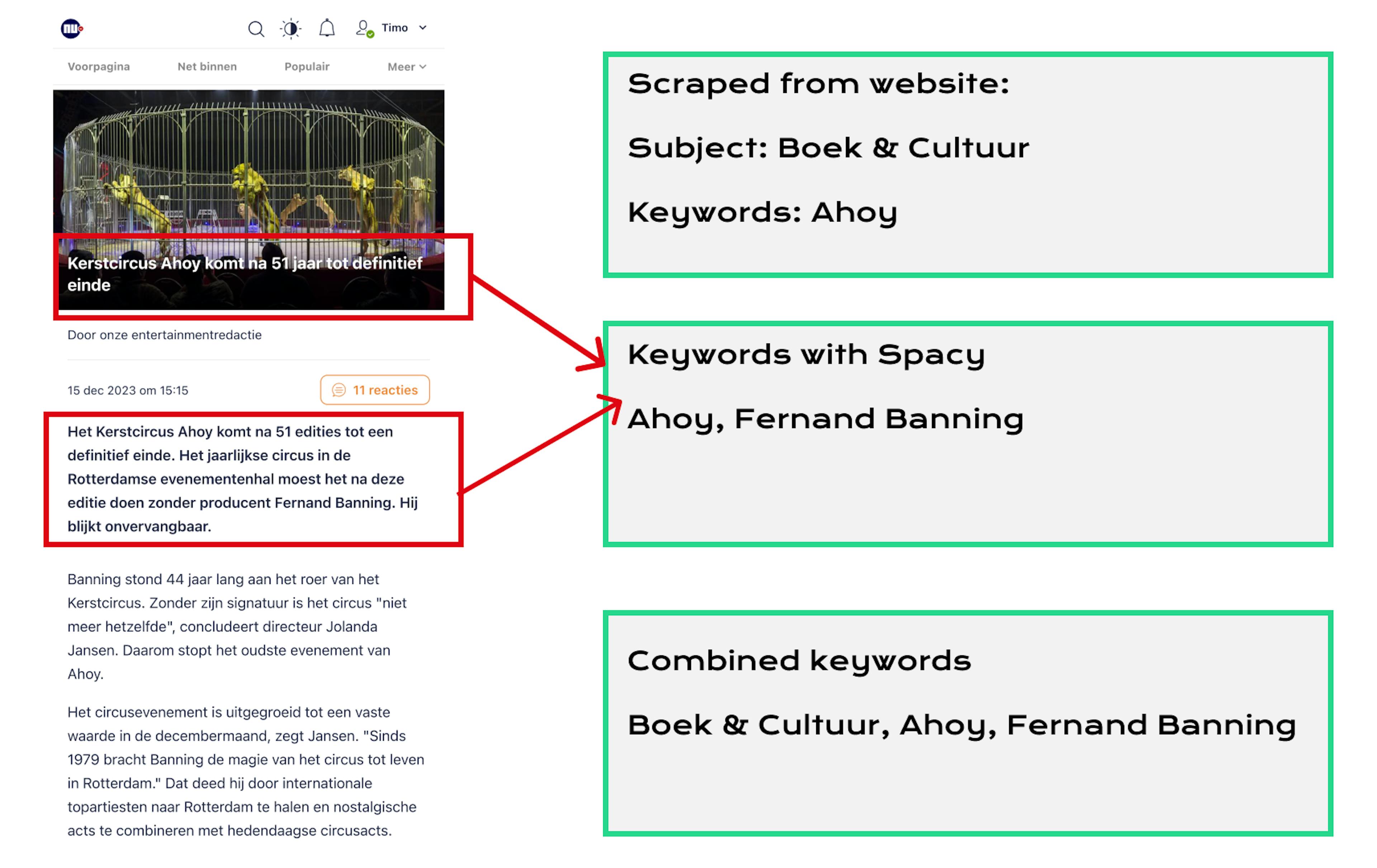
Task: Click the entertainmentredactie author line
Action: pos(165,335)
